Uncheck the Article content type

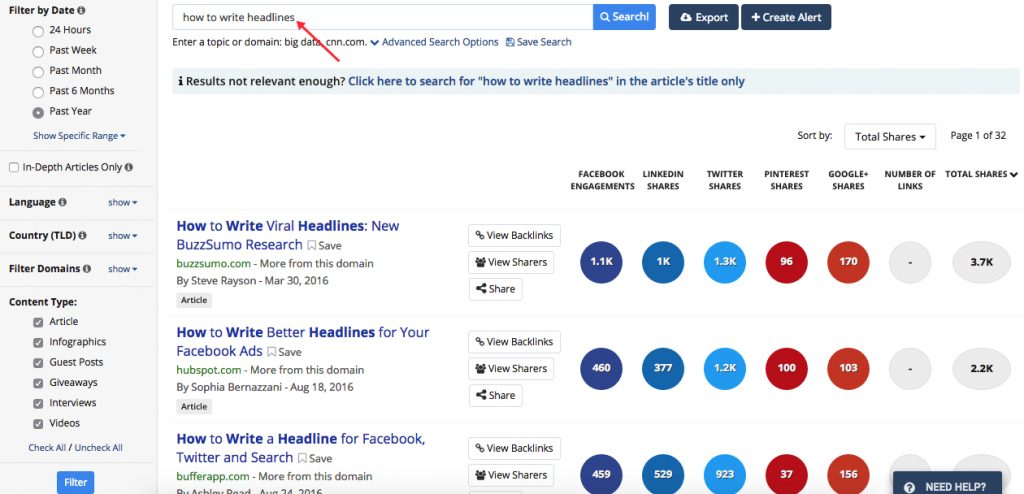point(38,322)
